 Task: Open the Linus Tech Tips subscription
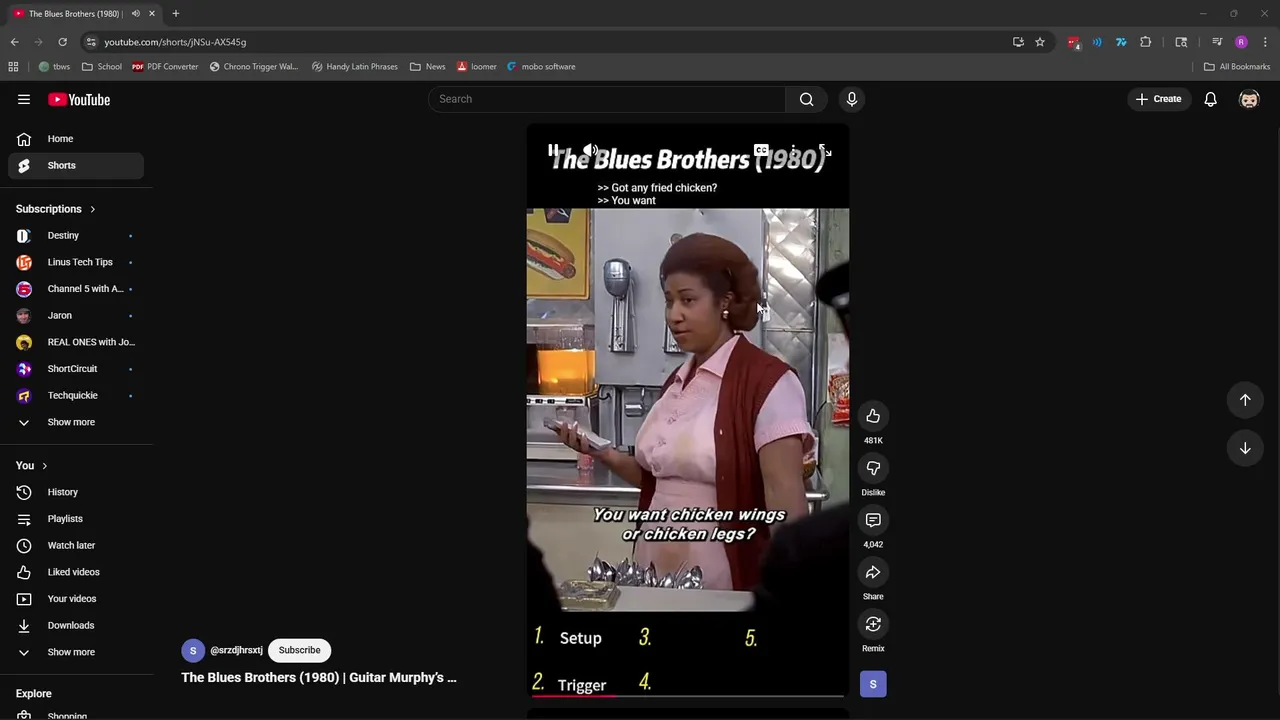click(x=76, y=262)
